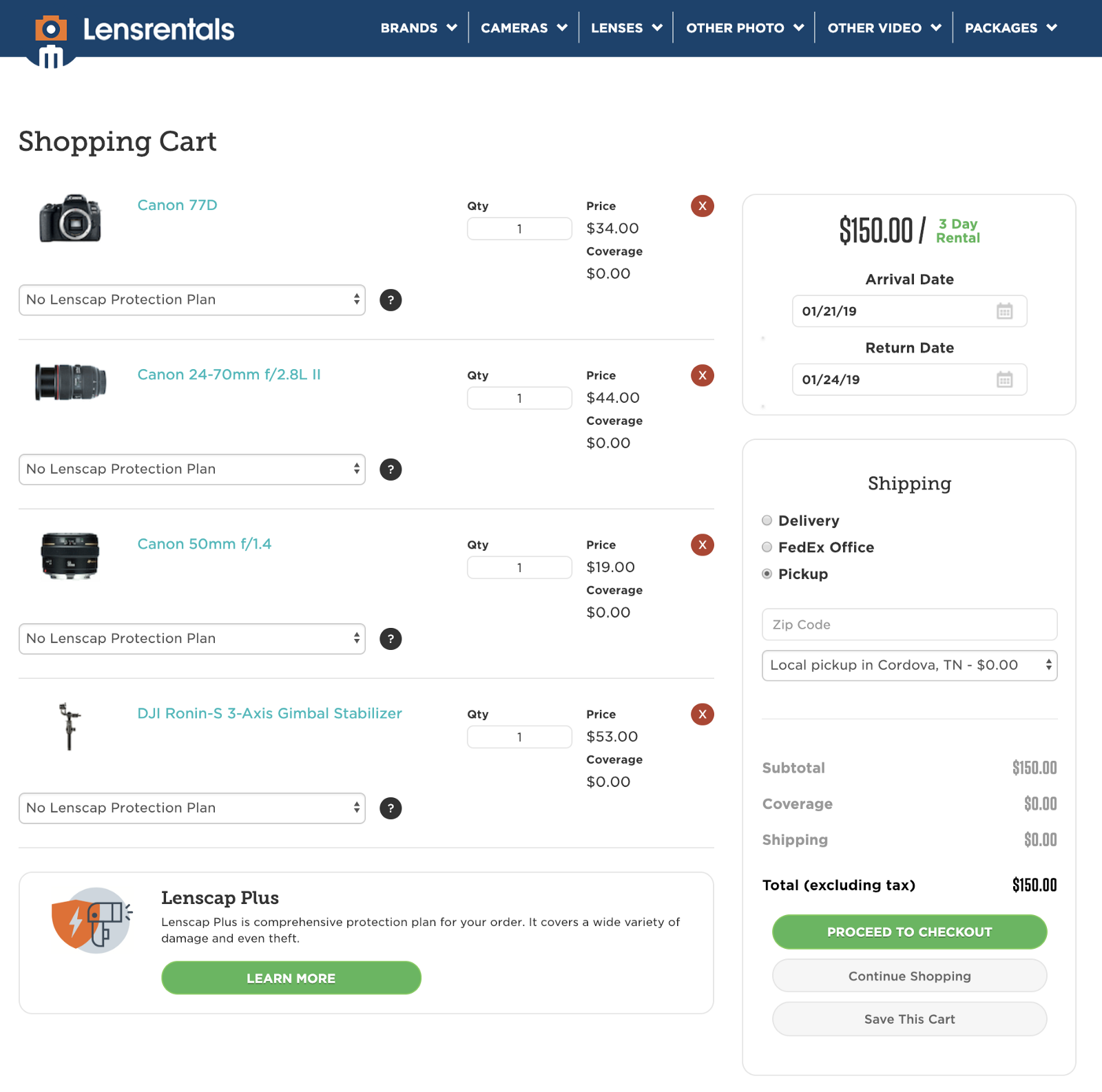Screen dimensions: 1102x1092
Task: Expand the Other Video menu
Action: 884,28
